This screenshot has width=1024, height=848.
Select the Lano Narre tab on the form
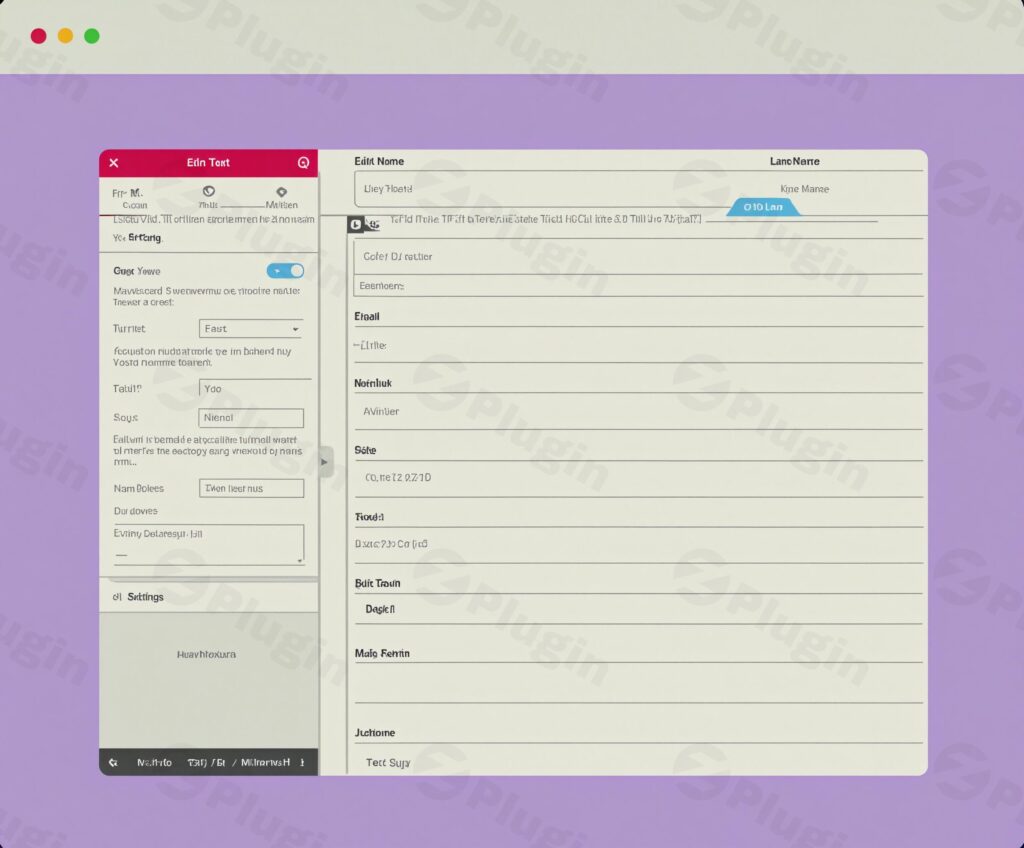point(794,161)
